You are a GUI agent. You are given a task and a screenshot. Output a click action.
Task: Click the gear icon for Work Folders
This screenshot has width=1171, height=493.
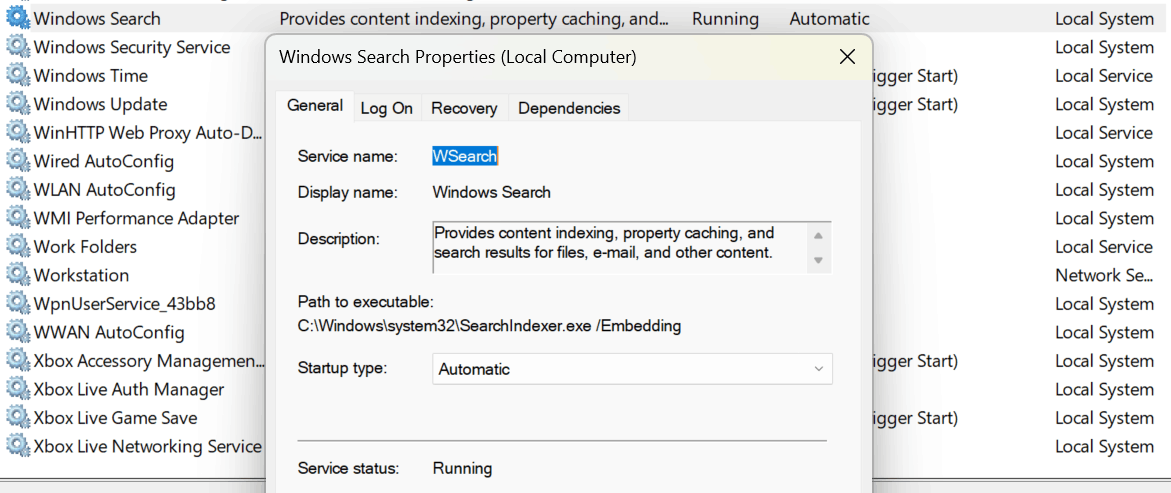click(17, 246)
